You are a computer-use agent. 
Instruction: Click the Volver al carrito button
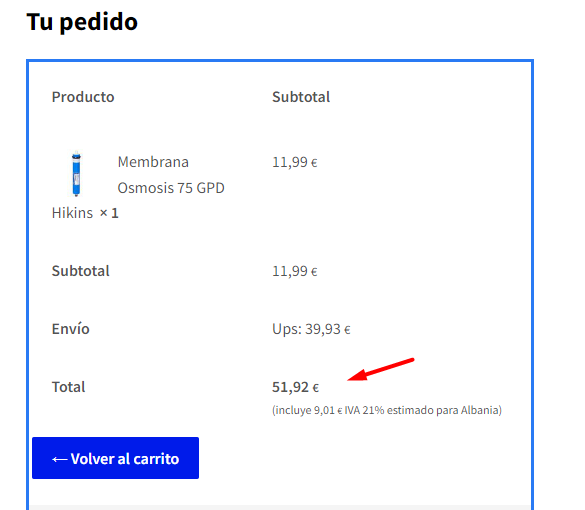(115, 458)
